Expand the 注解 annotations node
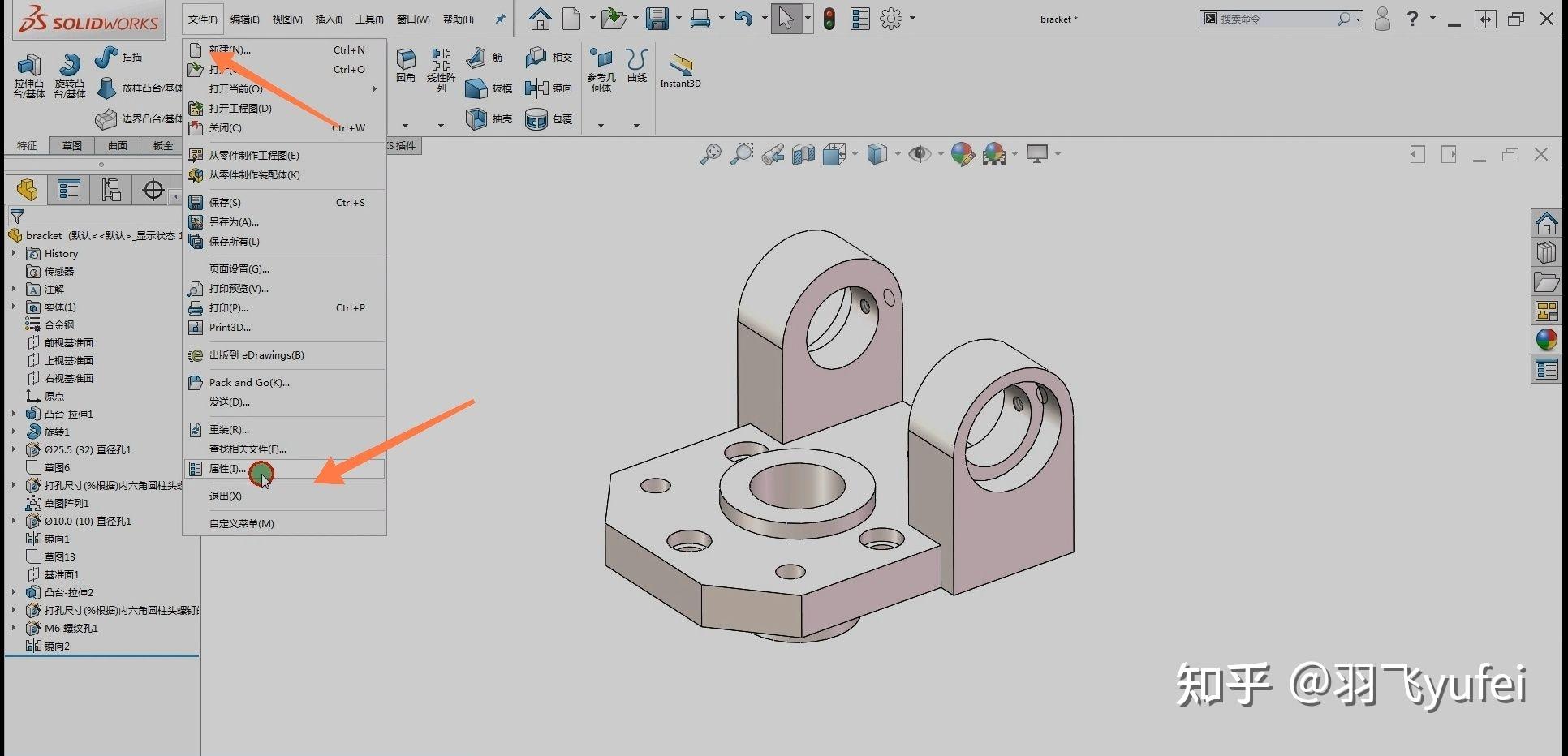The width and height of the screenshot is (1568, 756). pyautogui.click(x=14, y=289)
